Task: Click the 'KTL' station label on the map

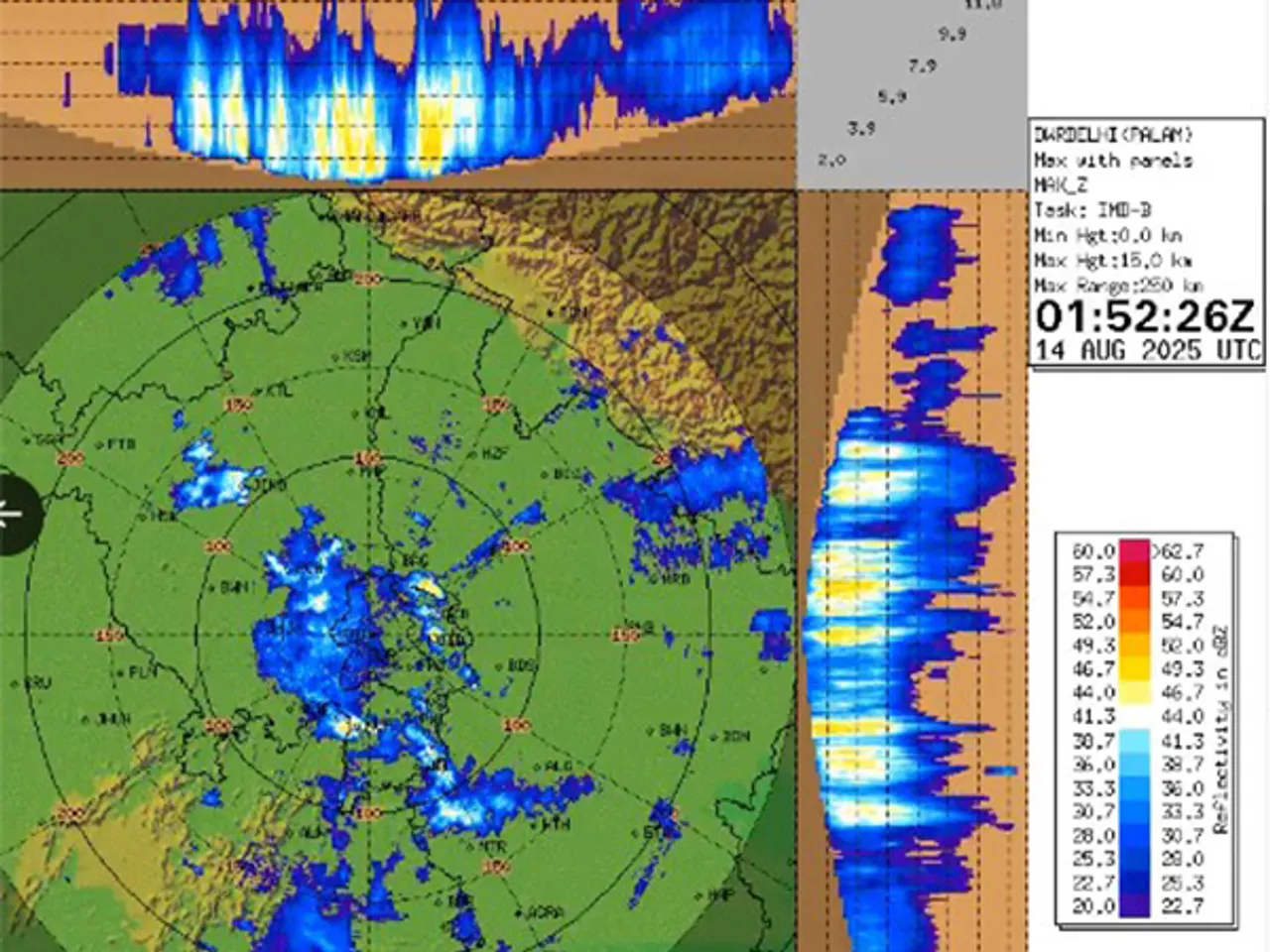Action: (x=280, y=391)
